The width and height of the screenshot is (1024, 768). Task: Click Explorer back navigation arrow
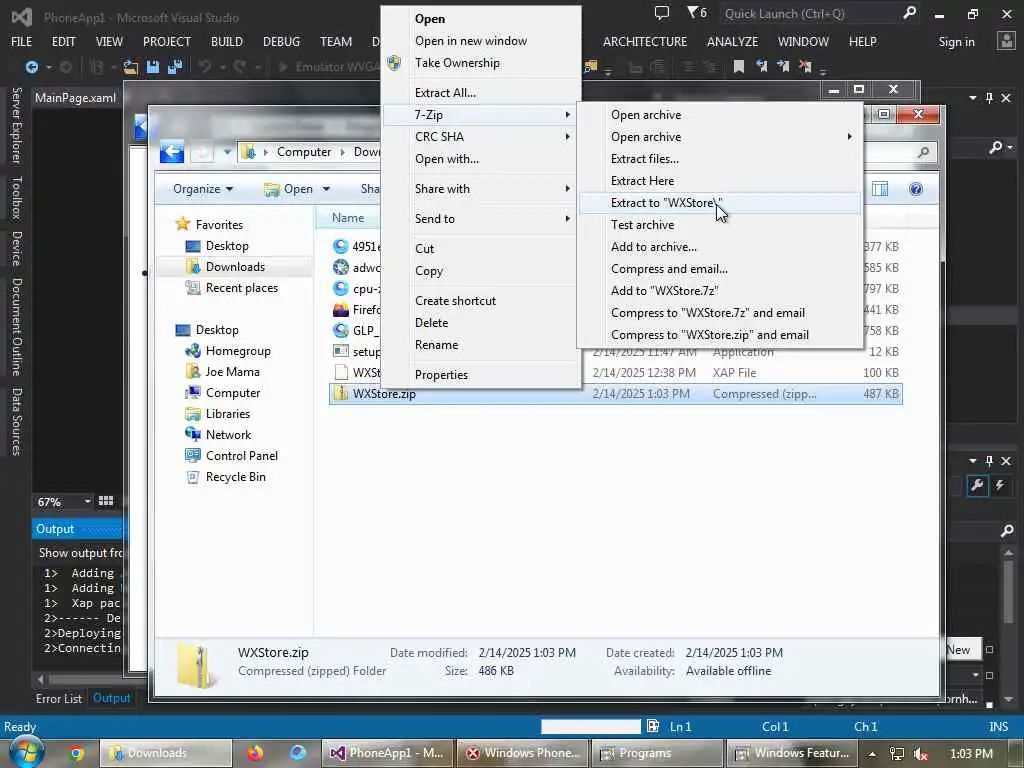(172, 152)
